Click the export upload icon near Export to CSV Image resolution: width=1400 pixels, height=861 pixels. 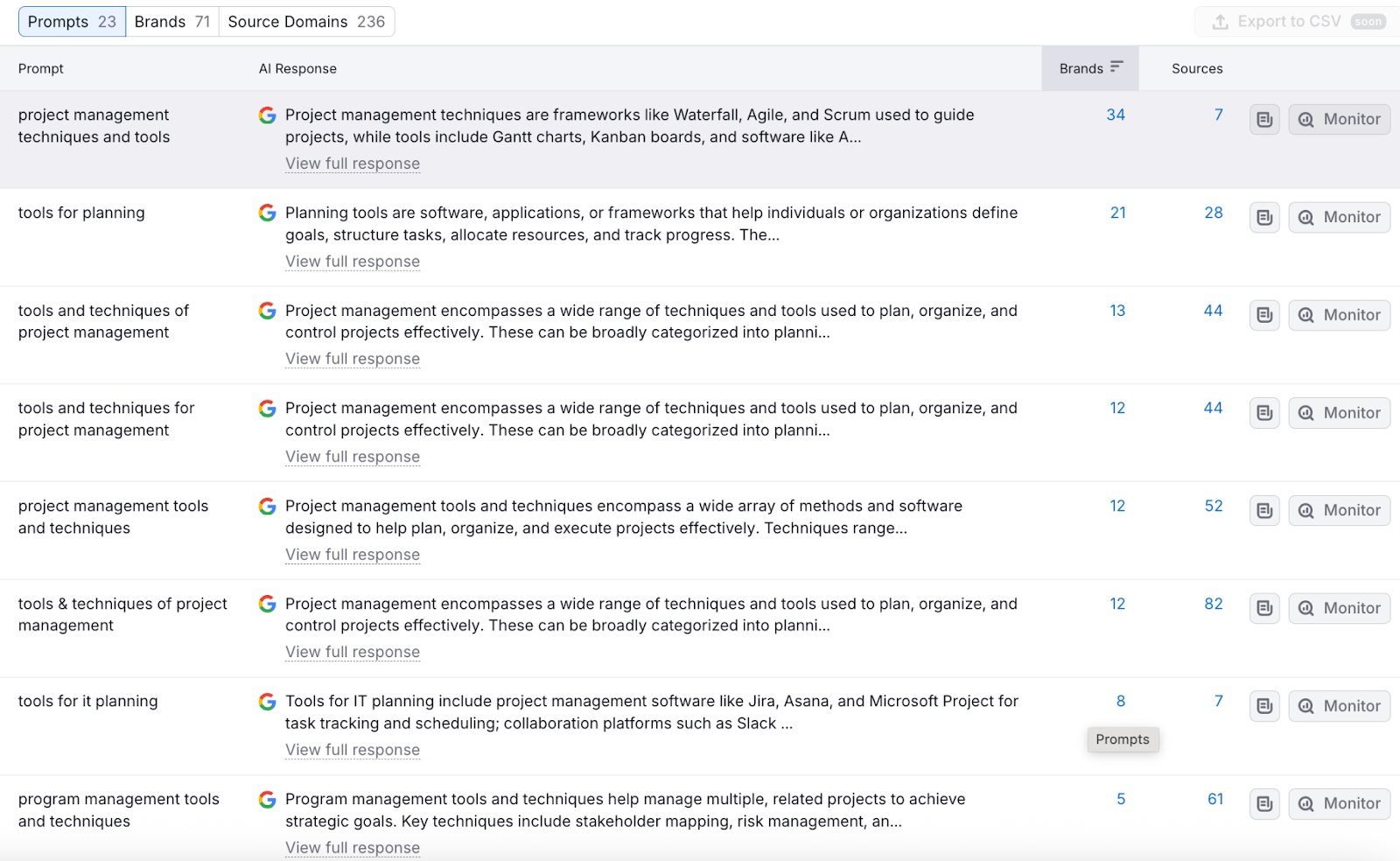tap(1220, 21)
